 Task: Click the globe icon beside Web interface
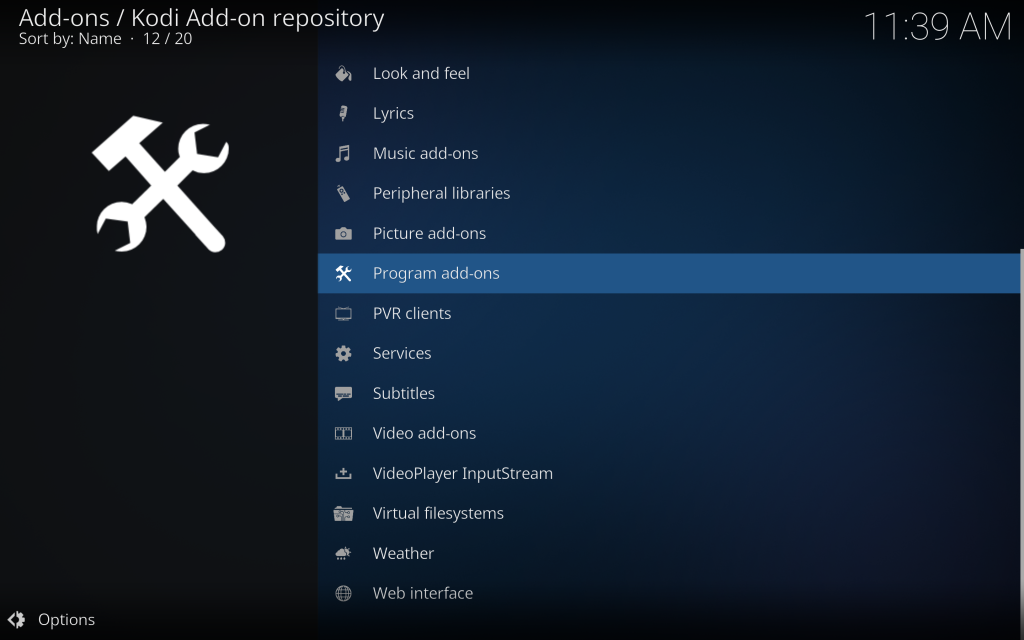(x=343, y=593)
